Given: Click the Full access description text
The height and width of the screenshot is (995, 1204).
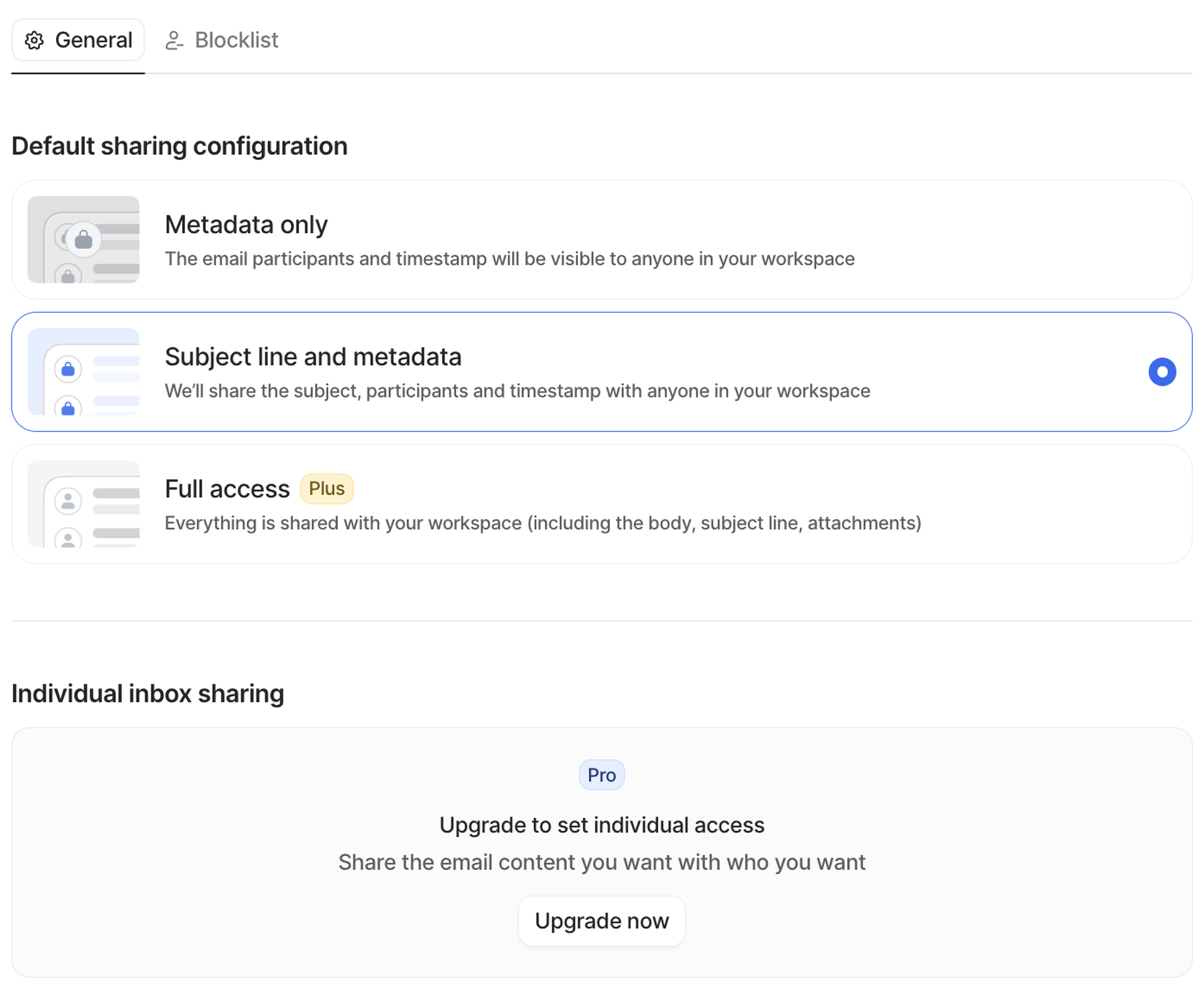Looking at the screenshot, I should [543, 523].
